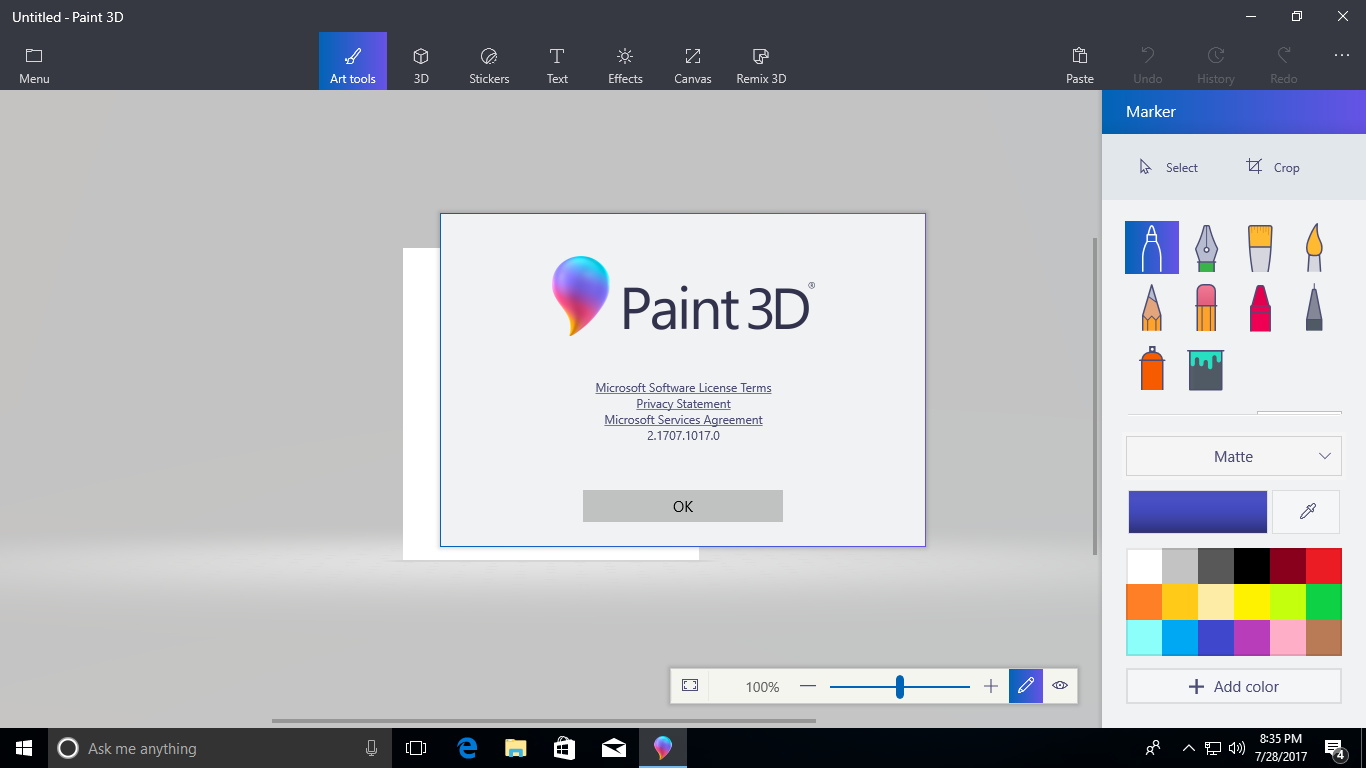Click the fit-to-screen zoom icon

point(690,685)
